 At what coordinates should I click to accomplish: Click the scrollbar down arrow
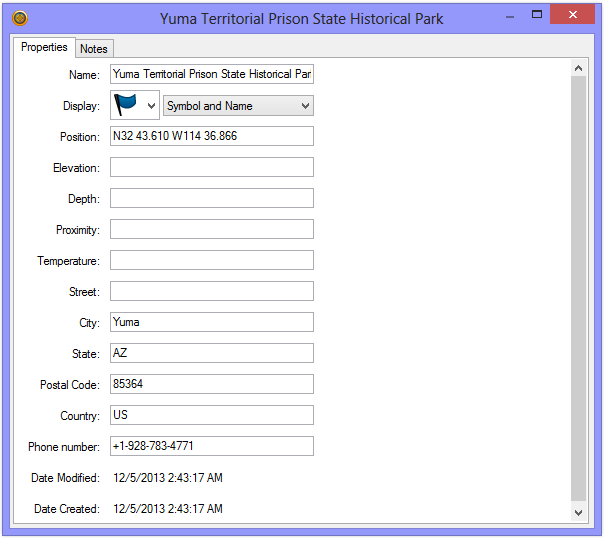click(x=579, y=511)
